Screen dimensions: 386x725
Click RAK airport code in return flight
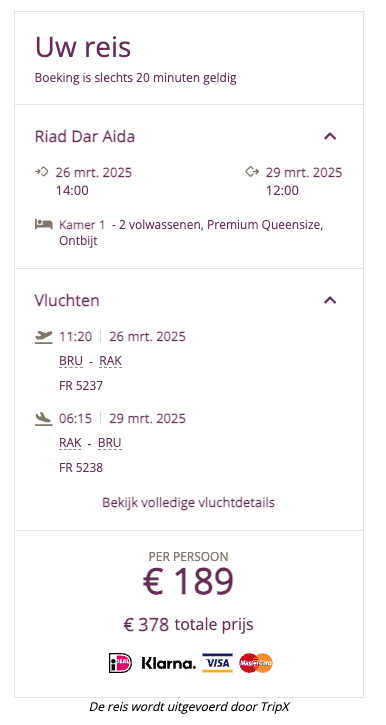click(70, 443)
